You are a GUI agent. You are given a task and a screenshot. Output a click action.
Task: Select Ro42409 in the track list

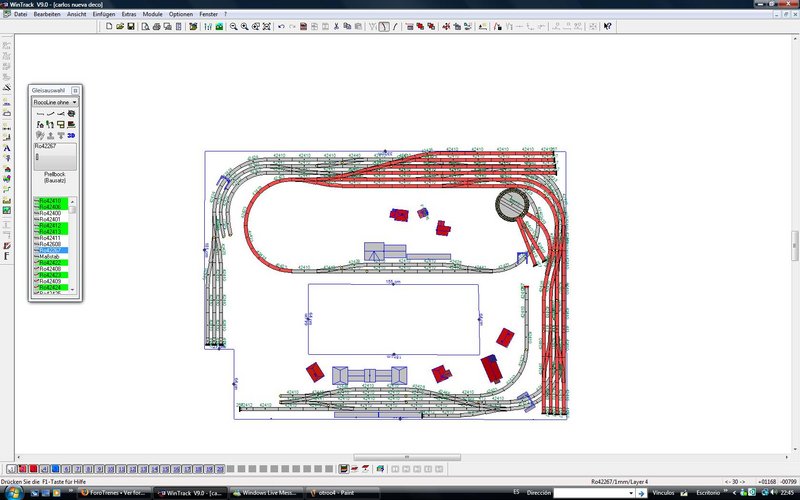tap(51, 281)
